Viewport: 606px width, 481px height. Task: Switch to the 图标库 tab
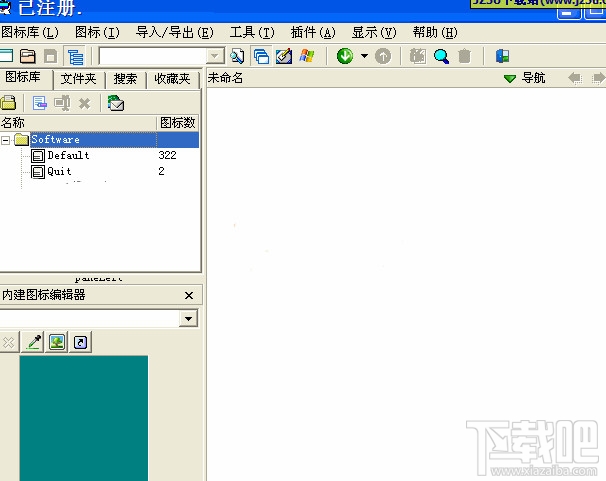[x=24, y=78]
